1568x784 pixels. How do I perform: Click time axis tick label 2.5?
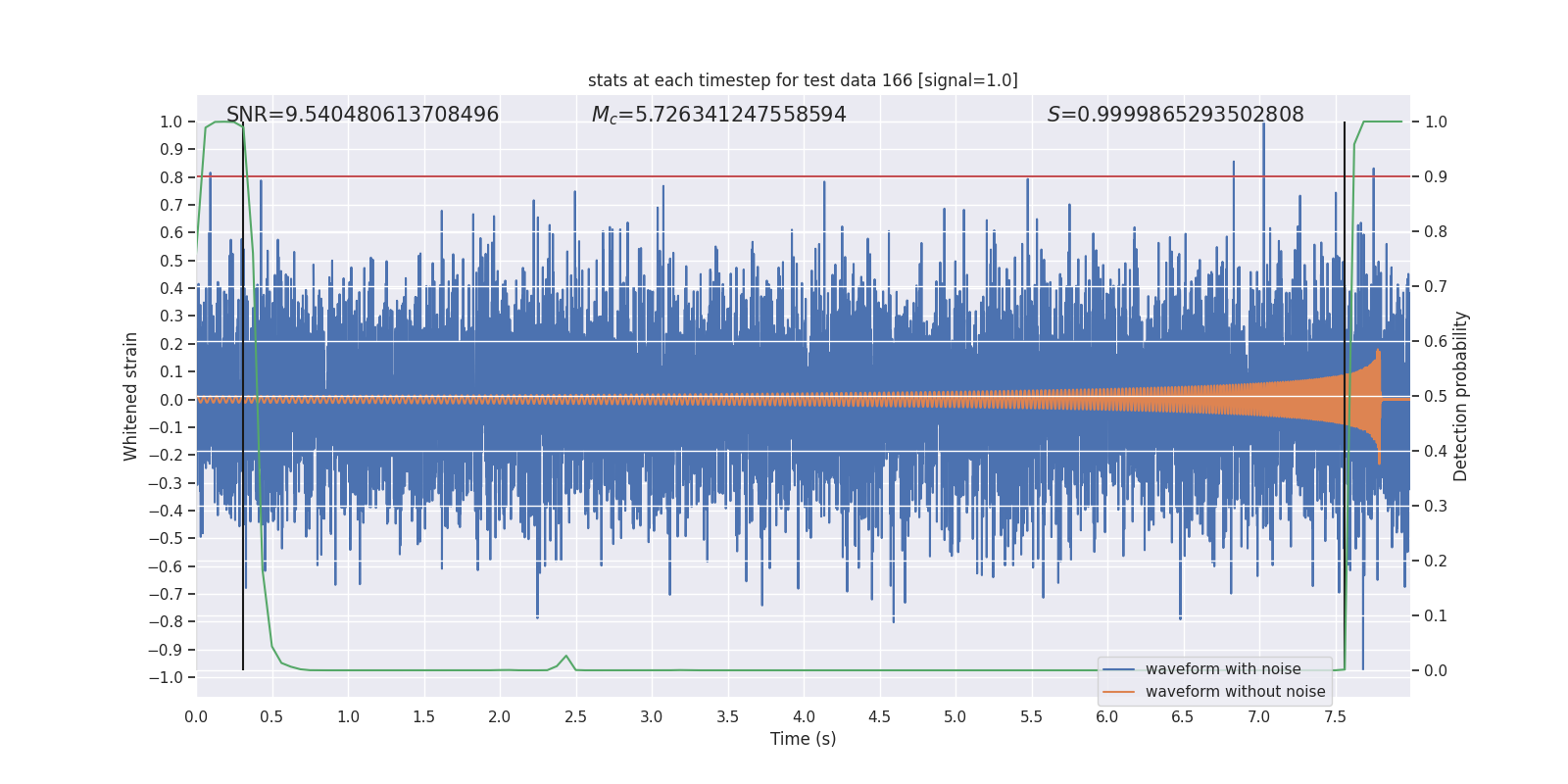[x=575, y=716]
